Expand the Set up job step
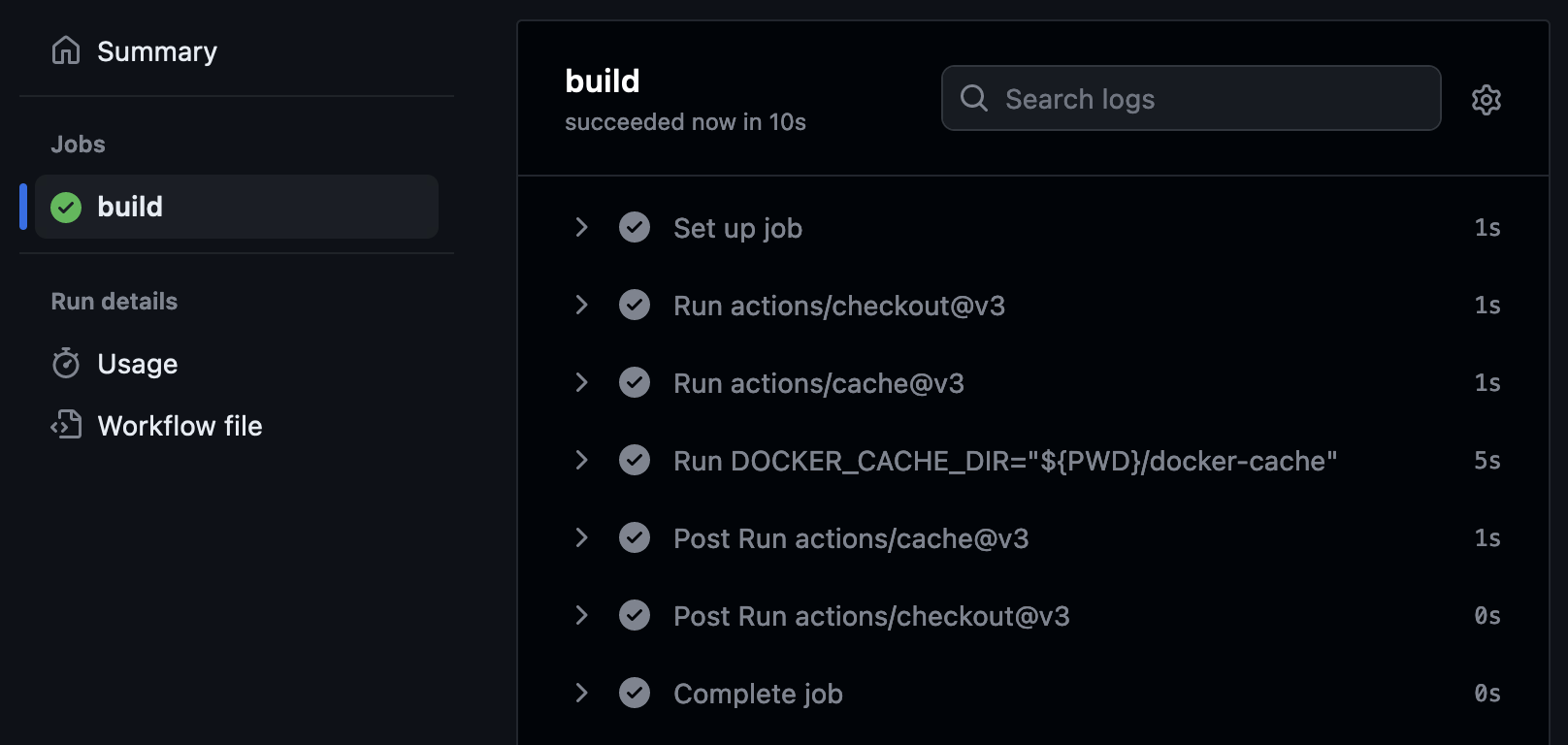Screen dimensions: 1568x745 click(x=581, y=227)
